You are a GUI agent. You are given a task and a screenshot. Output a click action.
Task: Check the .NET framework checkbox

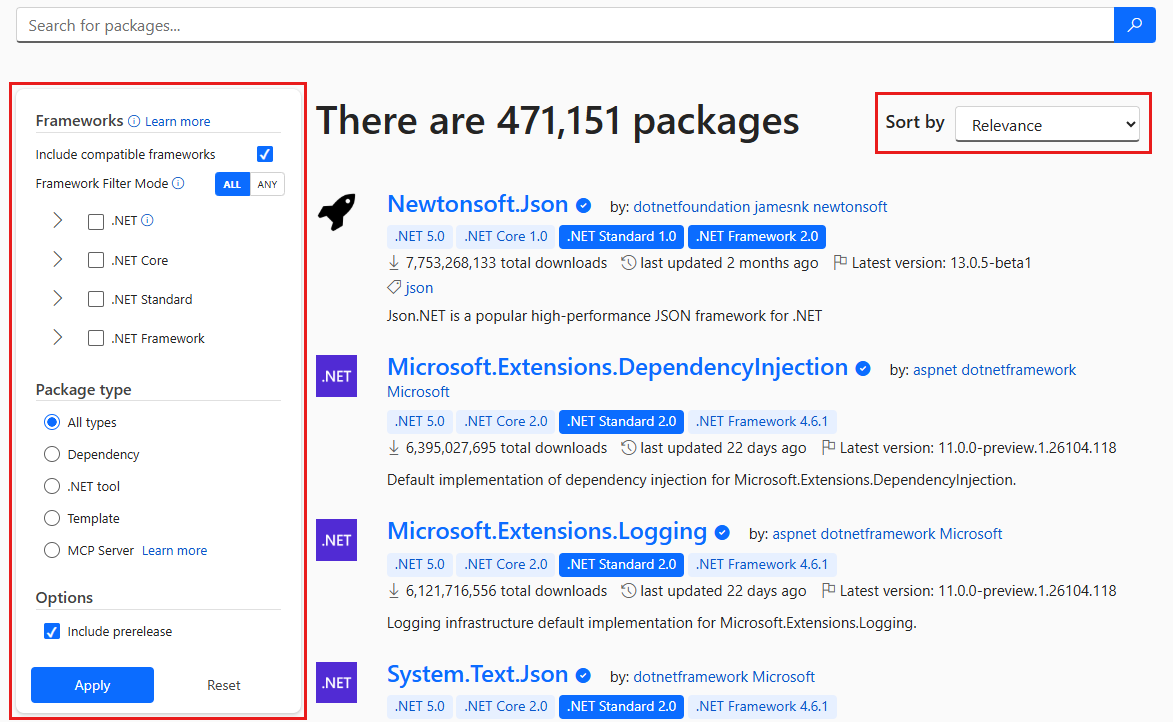(x=96, y=221)
